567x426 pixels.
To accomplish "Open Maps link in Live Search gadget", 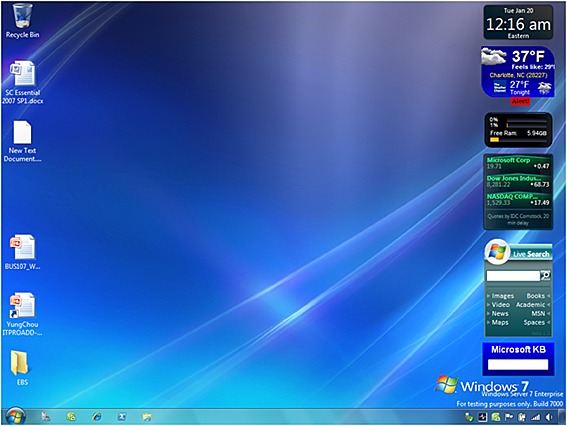I will (x=500, y=322).
